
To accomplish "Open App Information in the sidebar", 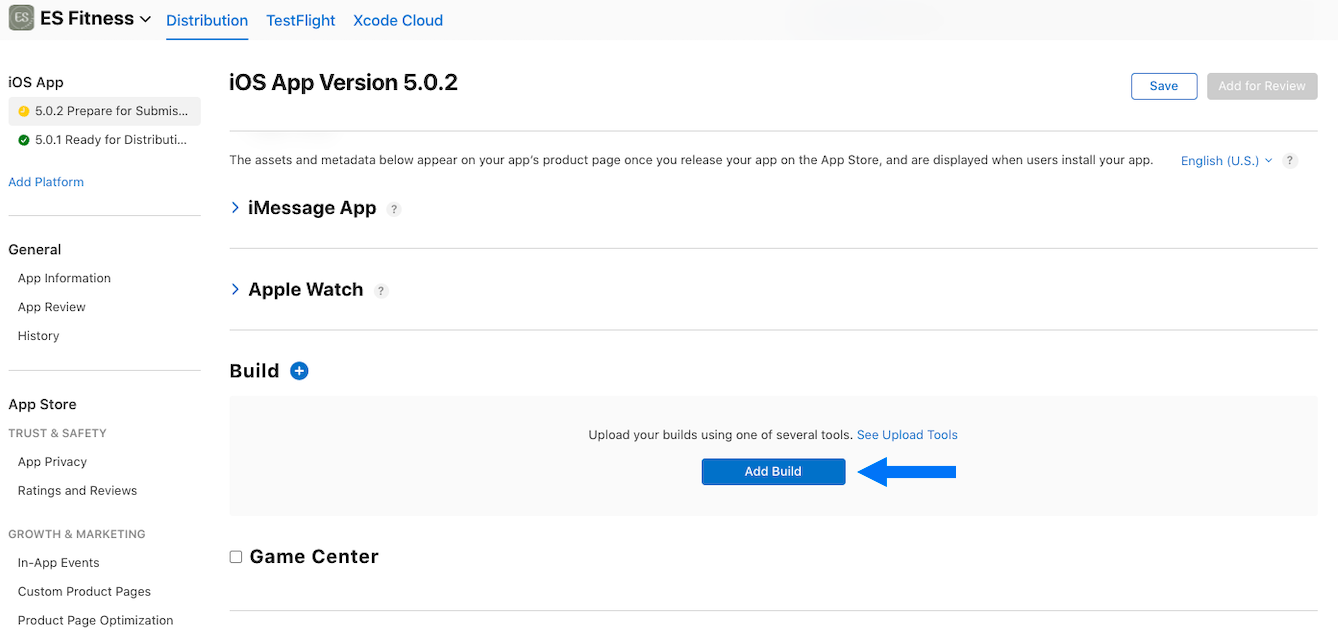I will 64,278.
